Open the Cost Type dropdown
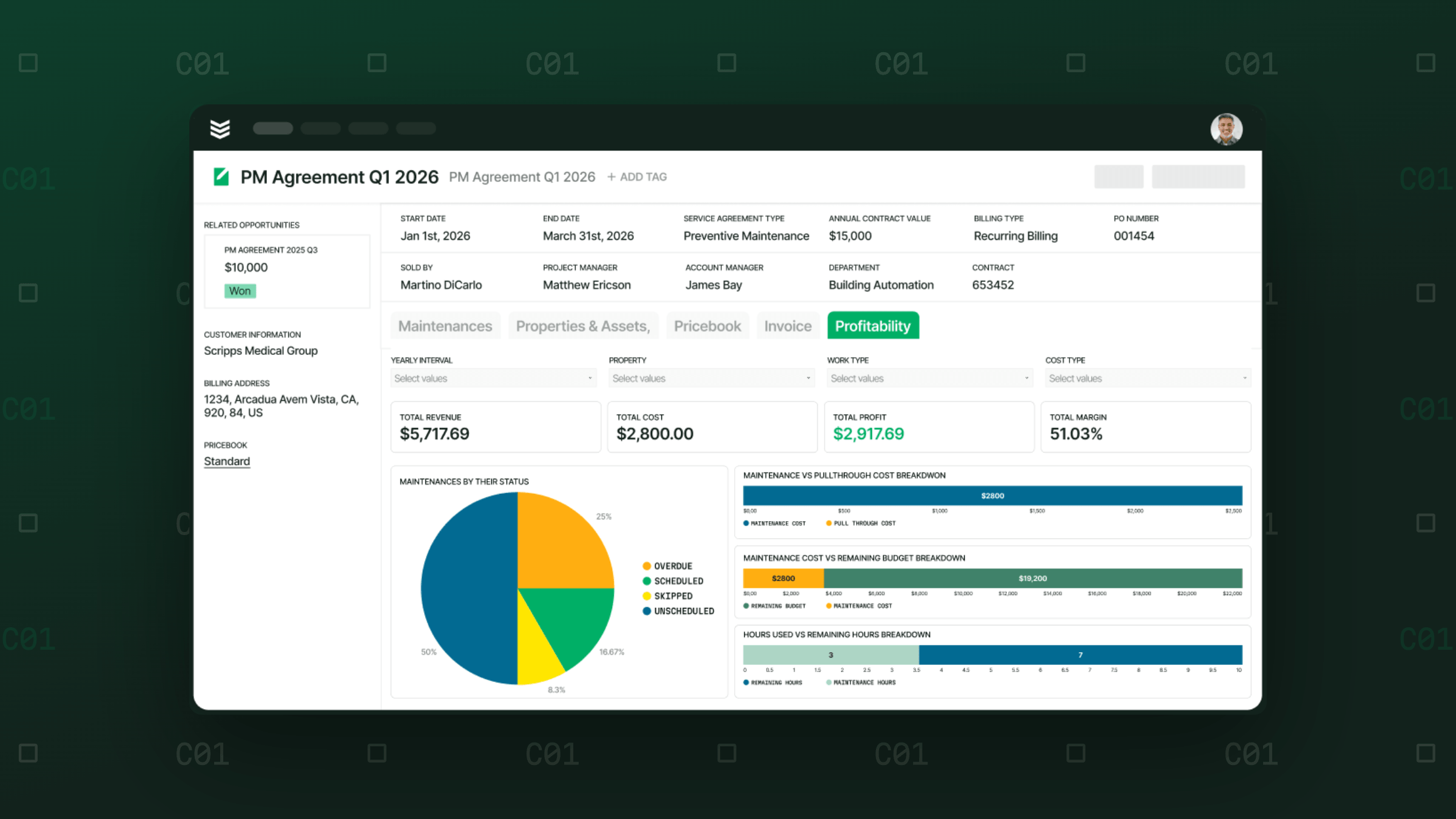Viewport: 1456px width, 819px height. pos(1148,378)
